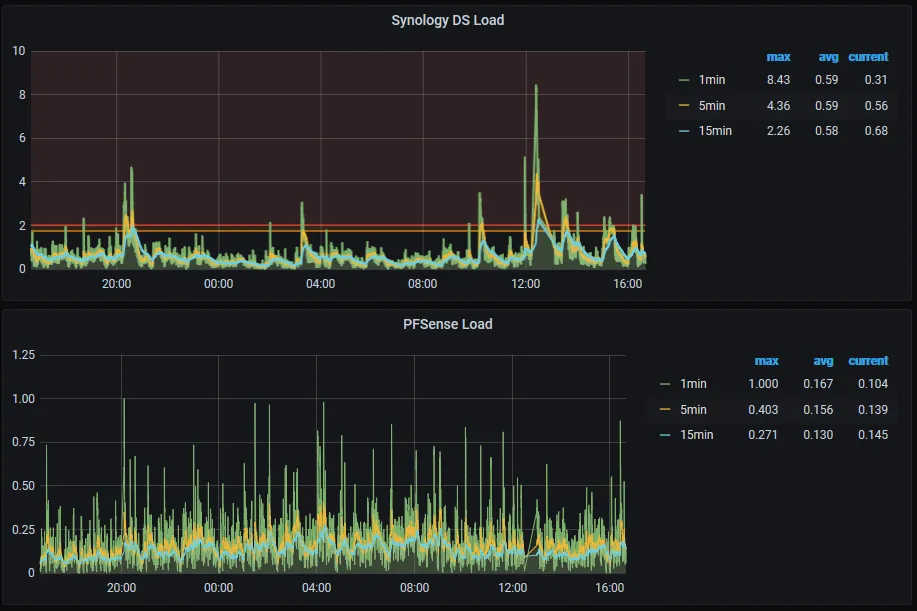Click PFSense 1min avg value 0.167
This screenshot has width=917, height=611.
(x=818, y=384)
